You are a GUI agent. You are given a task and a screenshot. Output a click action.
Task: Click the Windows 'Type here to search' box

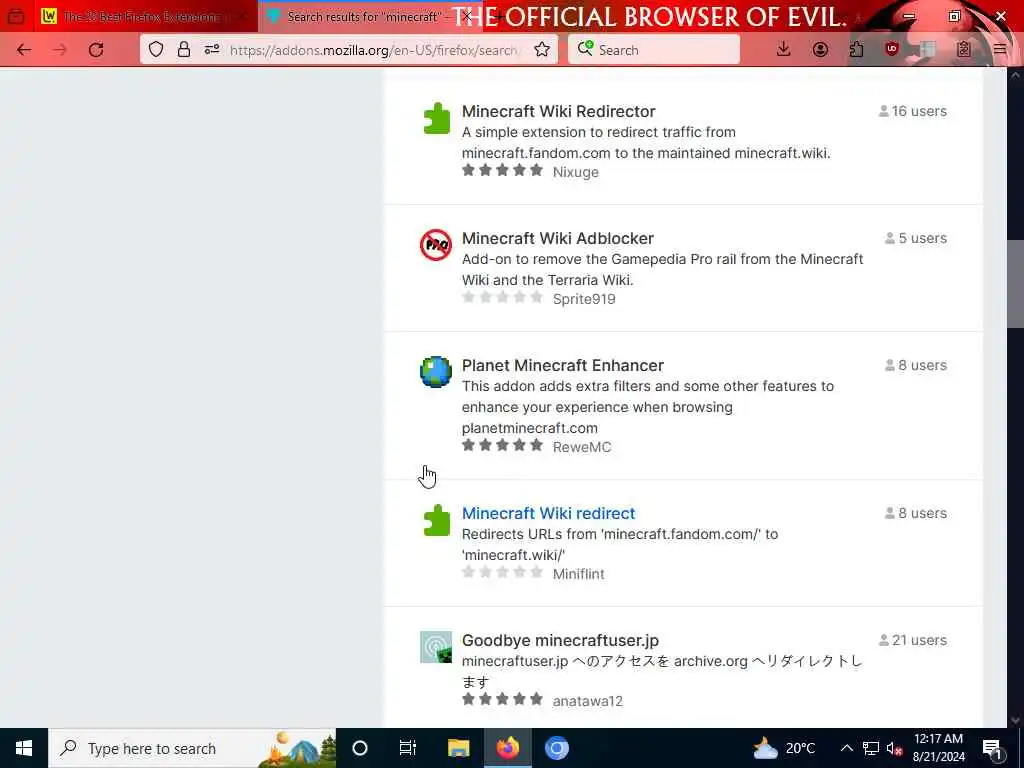tap(193, 748)
